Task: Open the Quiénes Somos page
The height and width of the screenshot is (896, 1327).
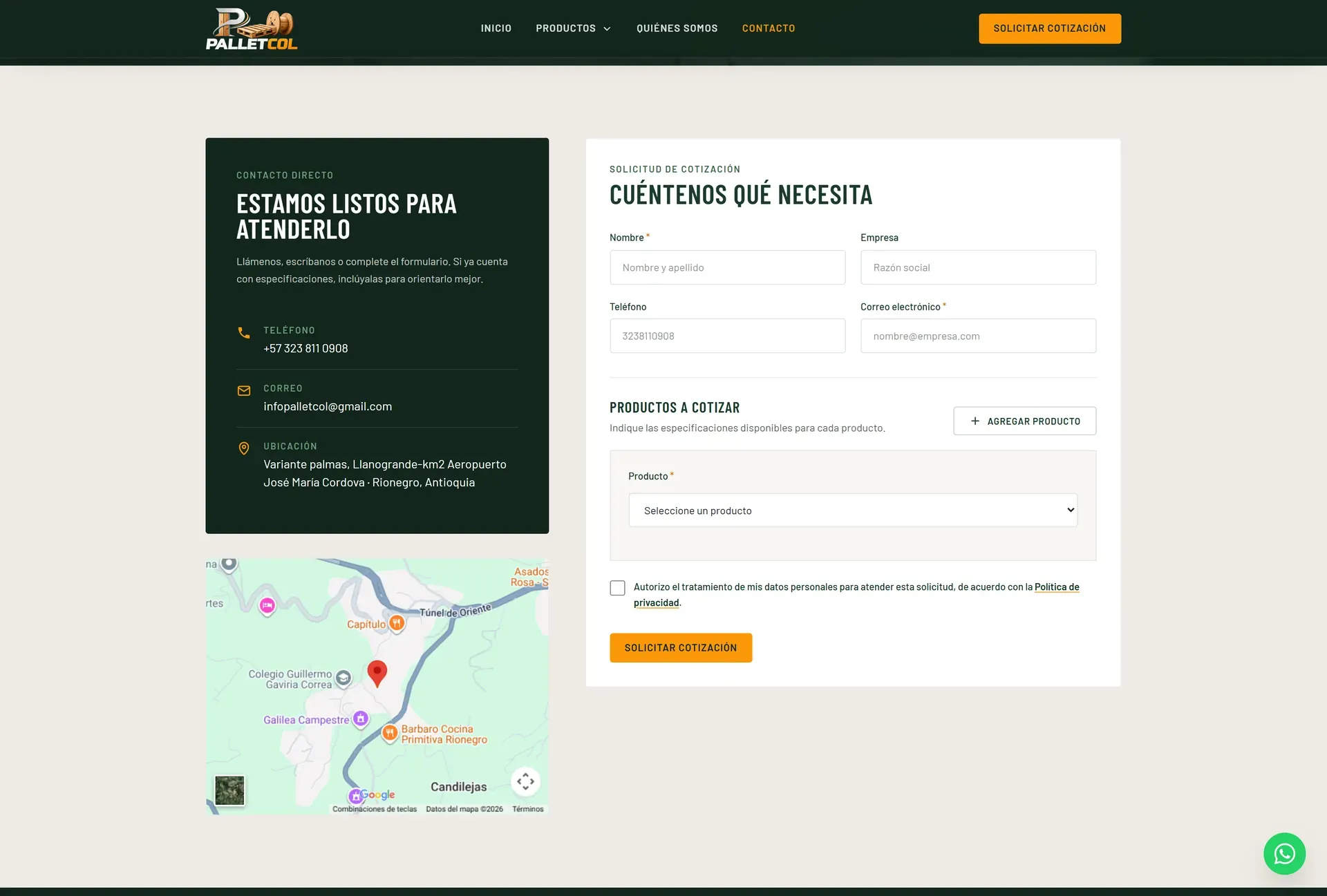Action: (x=677, y=28)
